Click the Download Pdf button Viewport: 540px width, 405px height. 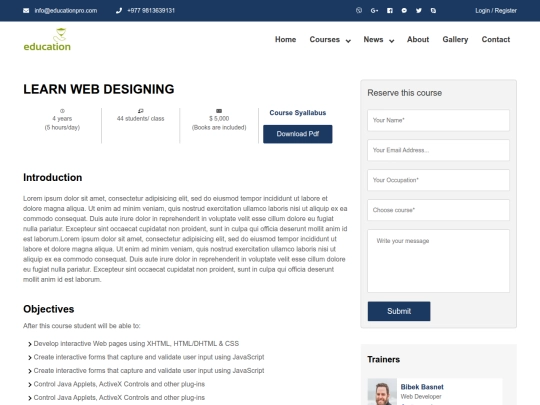coord(298,134)
